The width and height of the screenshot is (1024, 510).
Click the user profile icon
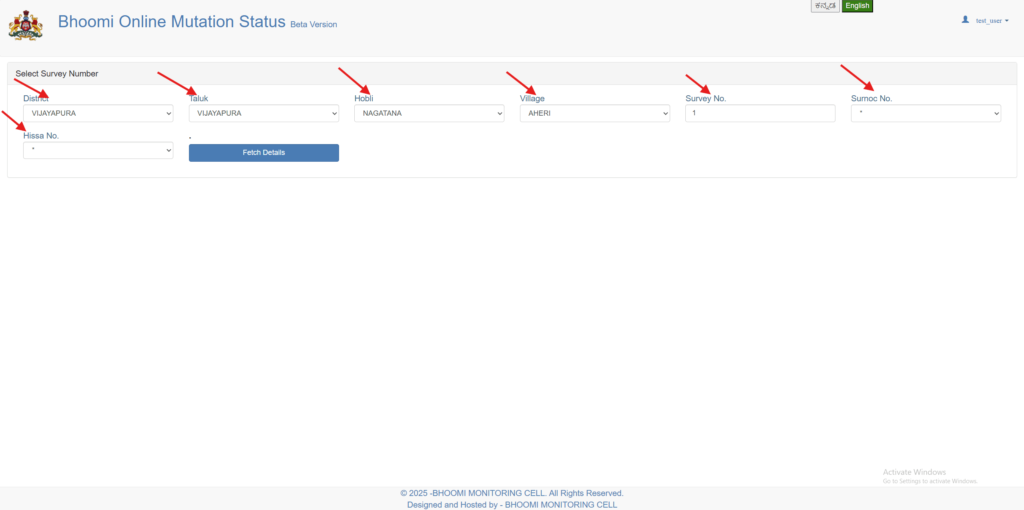pos(965,19)
